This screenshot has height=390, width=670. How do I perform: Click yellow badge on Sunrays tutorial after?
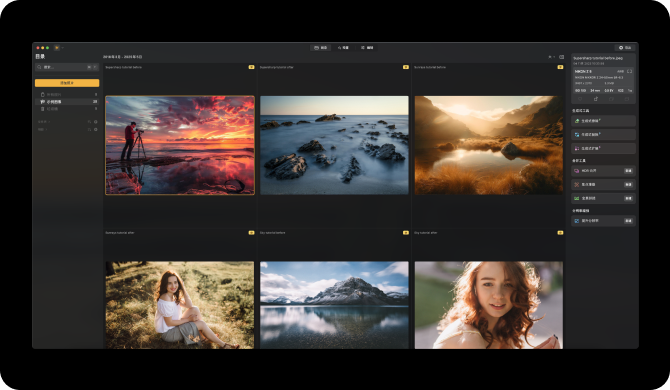251,233
